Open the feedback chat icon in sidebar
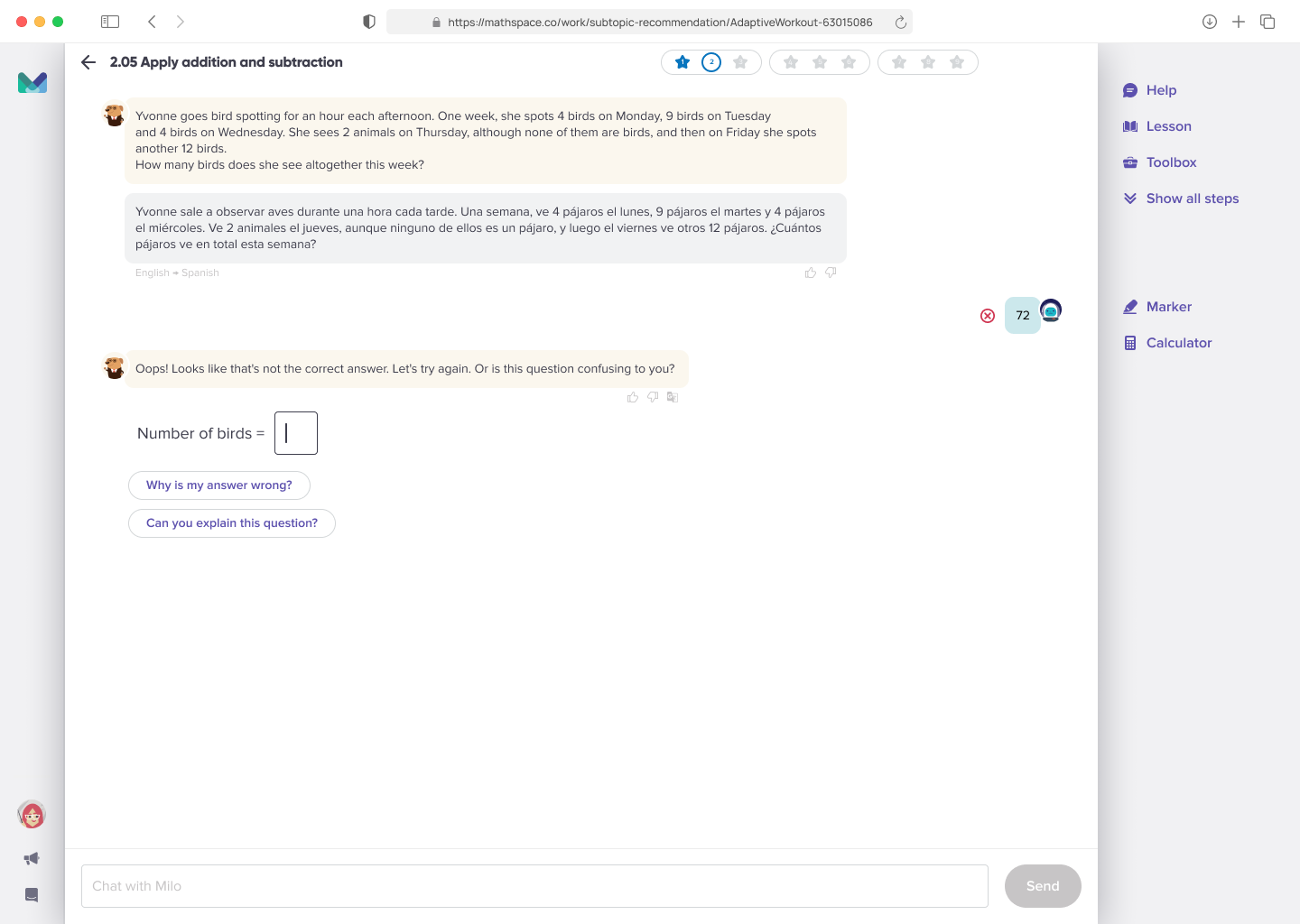The image size is (1300, 924). tap(32, 895)
